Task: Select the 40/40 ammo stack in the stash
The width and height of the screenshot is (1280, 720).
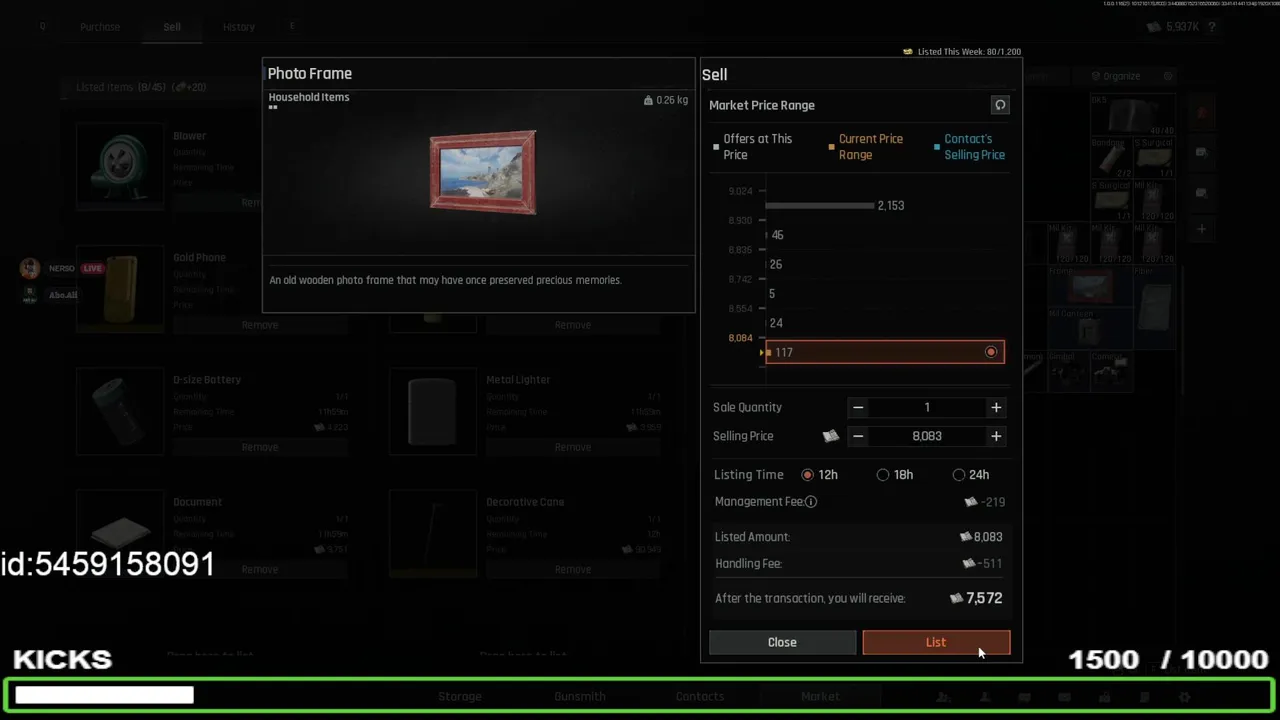Action: [1133, 116]
